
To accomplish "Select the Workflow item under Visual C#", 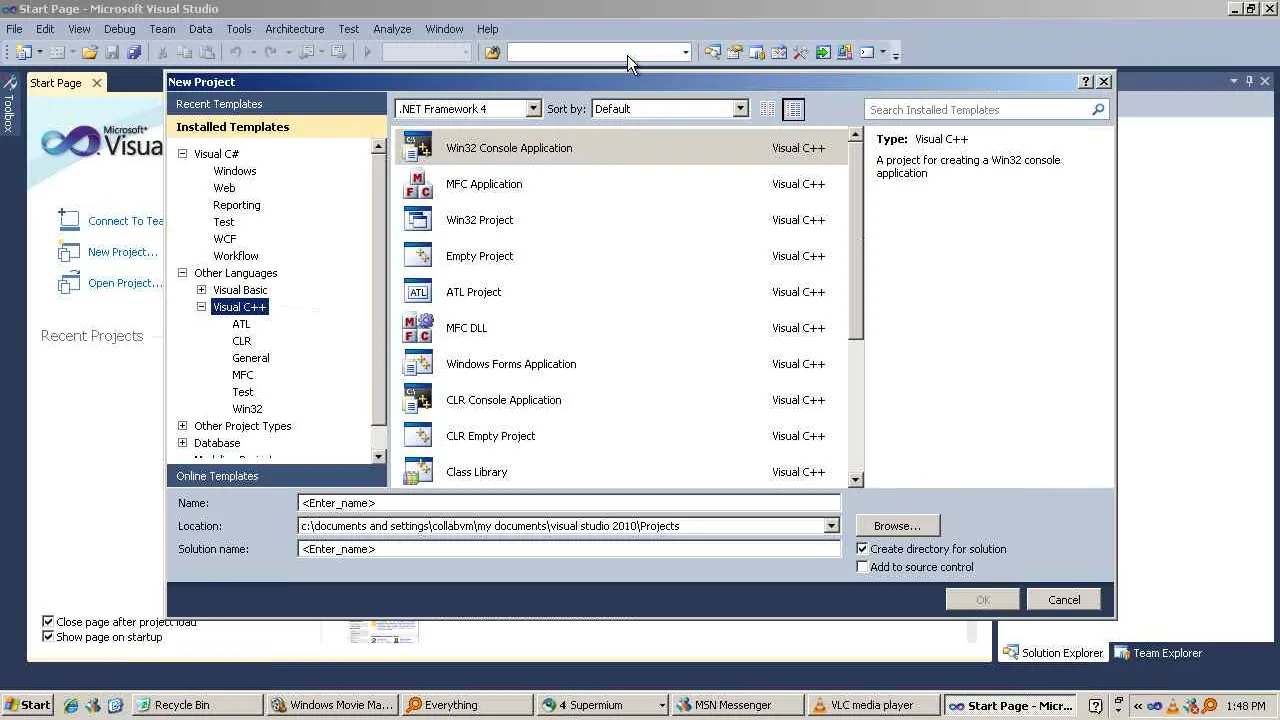I will click(x=236, y=256).
